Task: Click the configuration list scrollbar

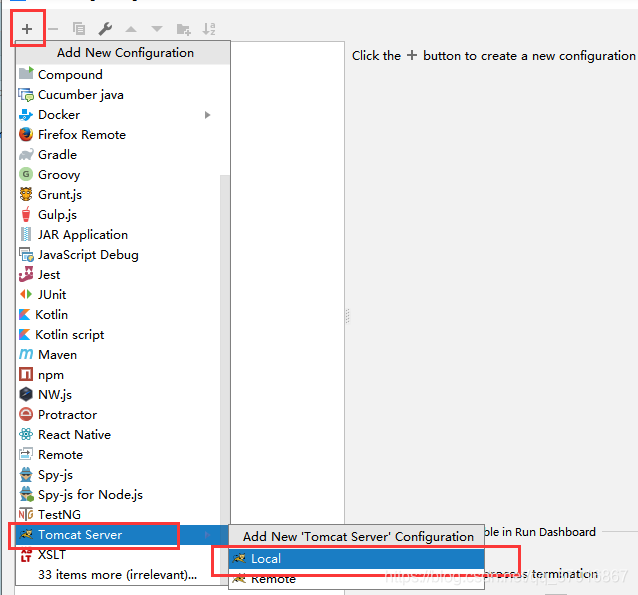Action: [x=225, y=350]
